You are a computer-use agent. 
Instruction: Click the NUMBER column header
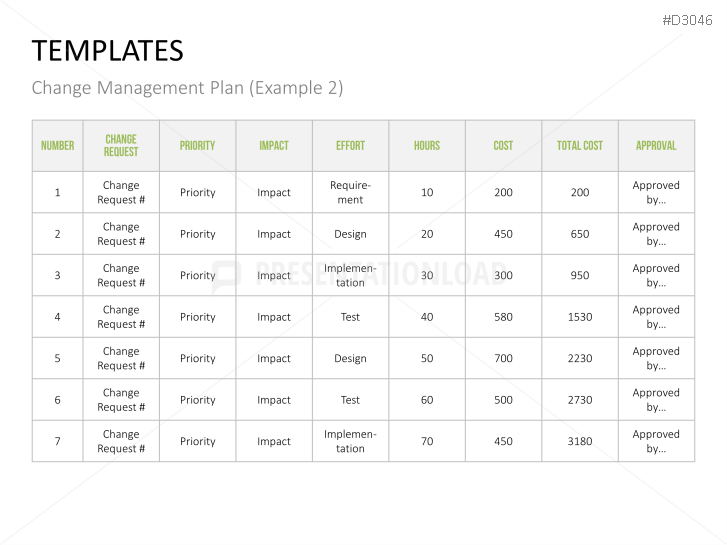tap(57, 146)
